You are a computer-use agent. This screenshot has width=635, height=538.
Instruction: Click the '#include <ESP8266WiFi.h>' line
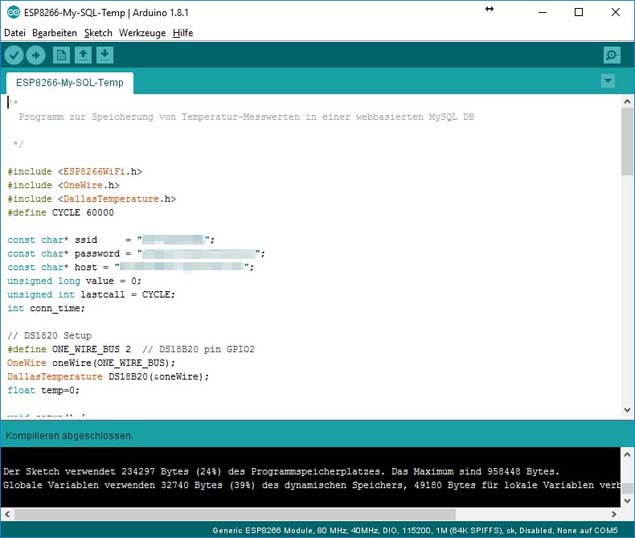(75, 172)
